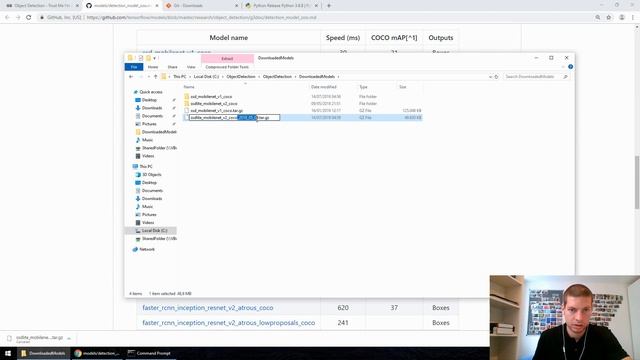The height and width of the screenshot is (360, 640).
Task: Select the ssd_mobilenet_v1_coco.tar.gz file
Action: pos(216,111)
